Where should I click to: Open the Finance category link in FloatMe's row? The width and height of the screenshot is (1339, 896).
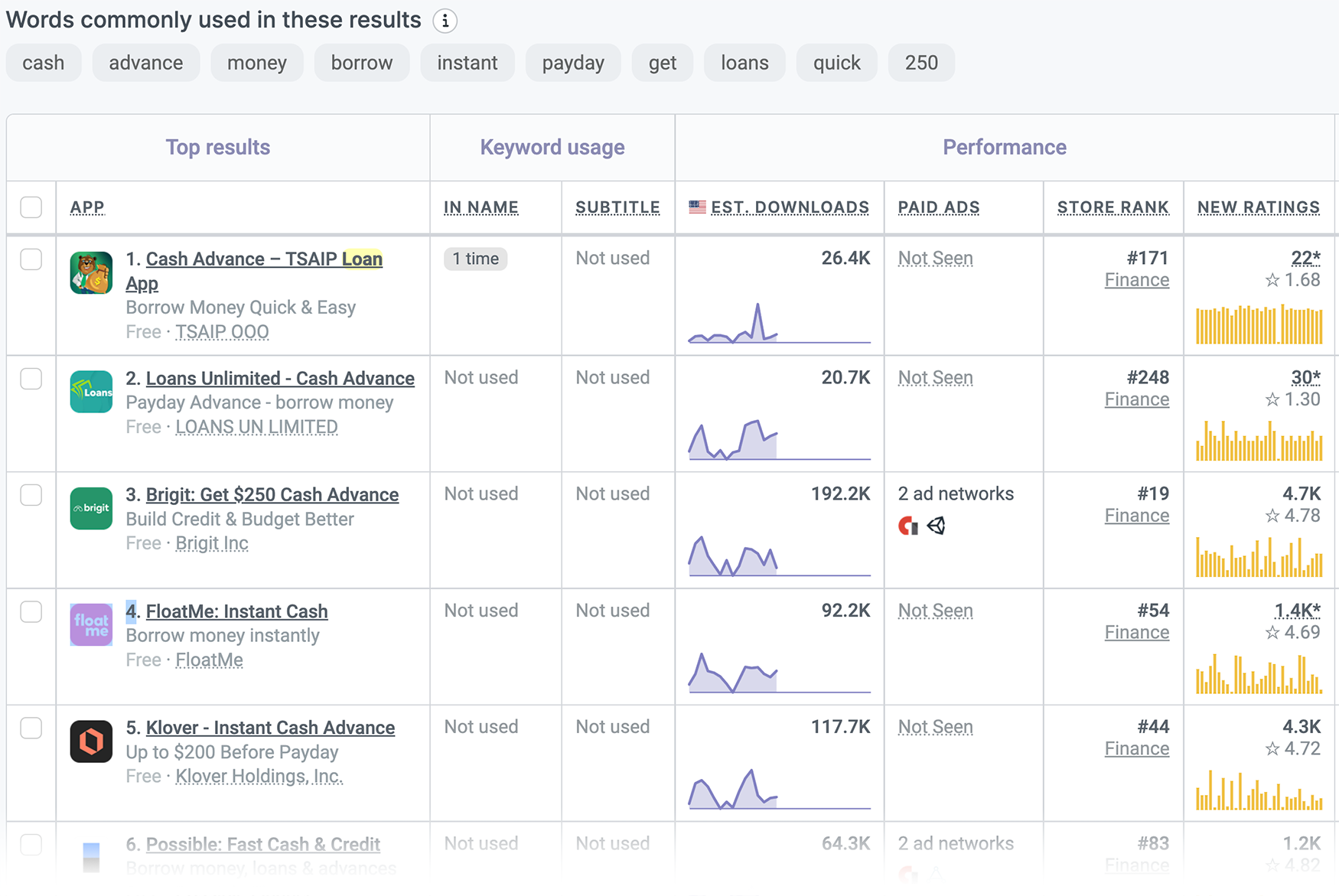1137,632
